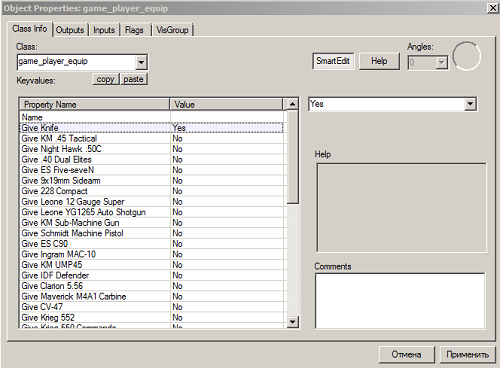Click the No value for Give Ingram MAC-10
The width and height of the screenshot is (500, 368).
click(x=177, y=255)
